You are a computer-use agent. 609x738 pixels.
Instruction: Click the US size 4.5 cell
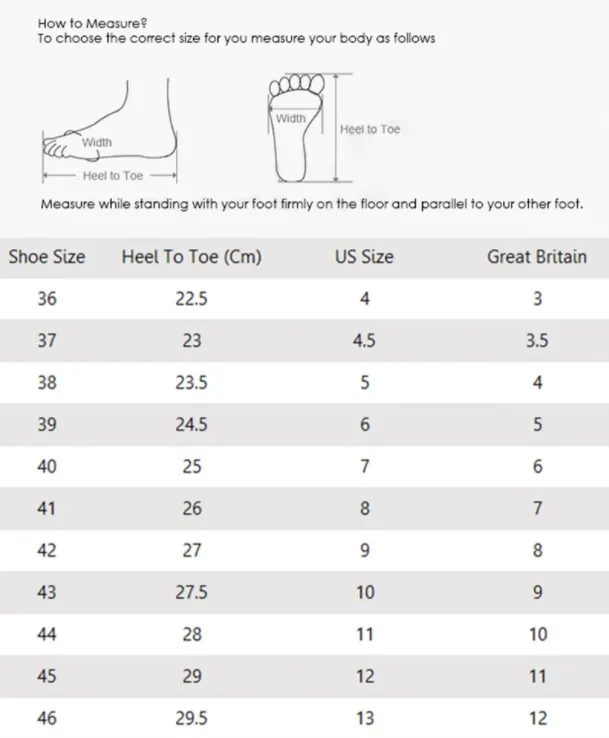click(364, 340)
